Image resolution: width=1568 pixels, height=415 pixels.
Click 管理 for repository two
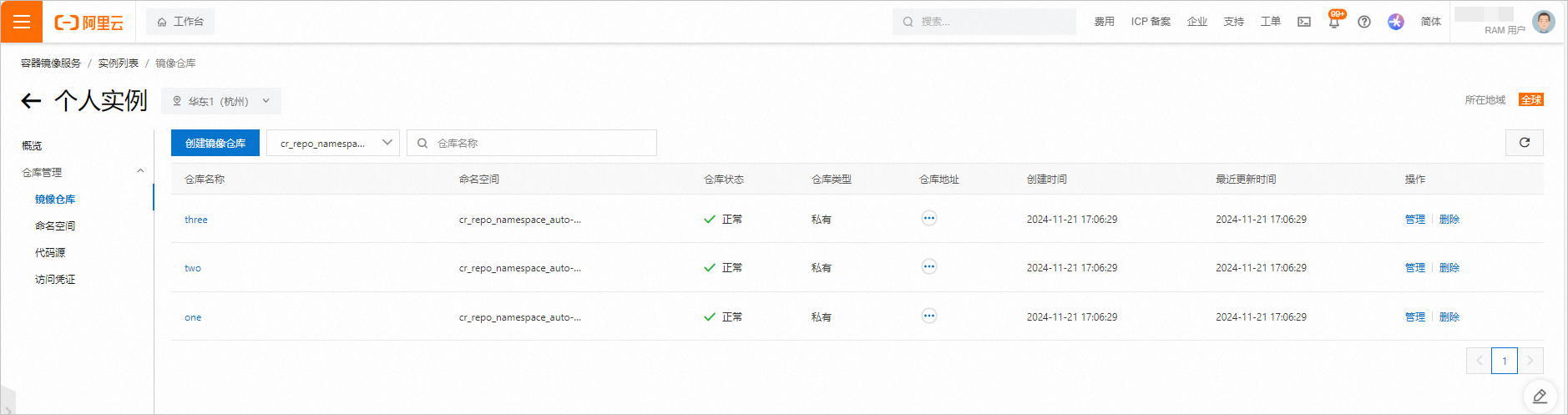(x=1415, y=267)
